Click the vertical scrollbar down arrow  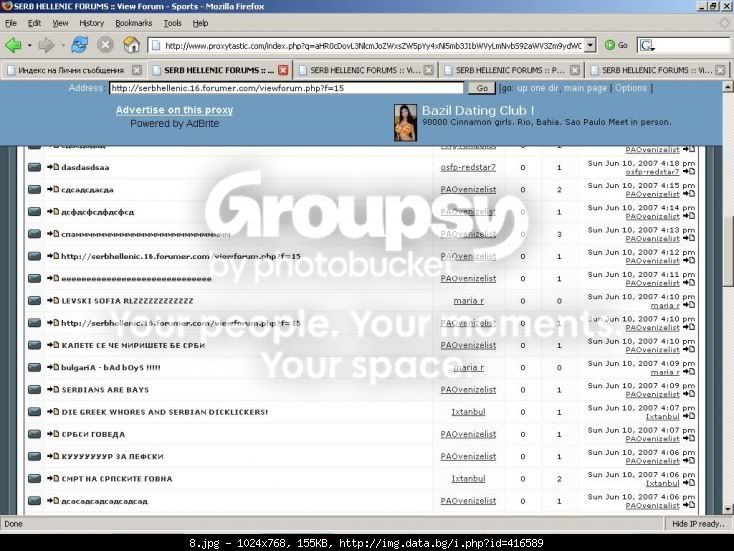click(728, 509)
